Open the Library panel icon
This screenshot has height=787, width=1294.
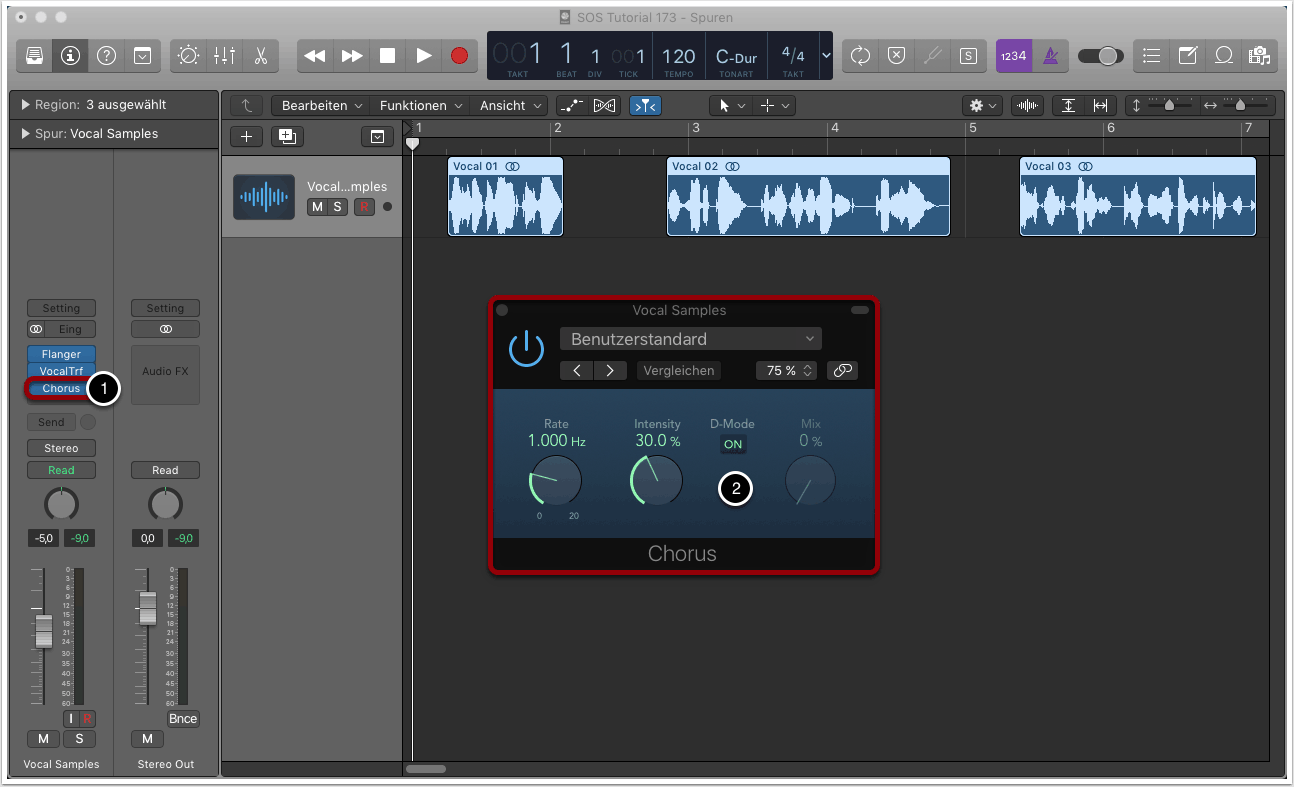coord(33,56)
